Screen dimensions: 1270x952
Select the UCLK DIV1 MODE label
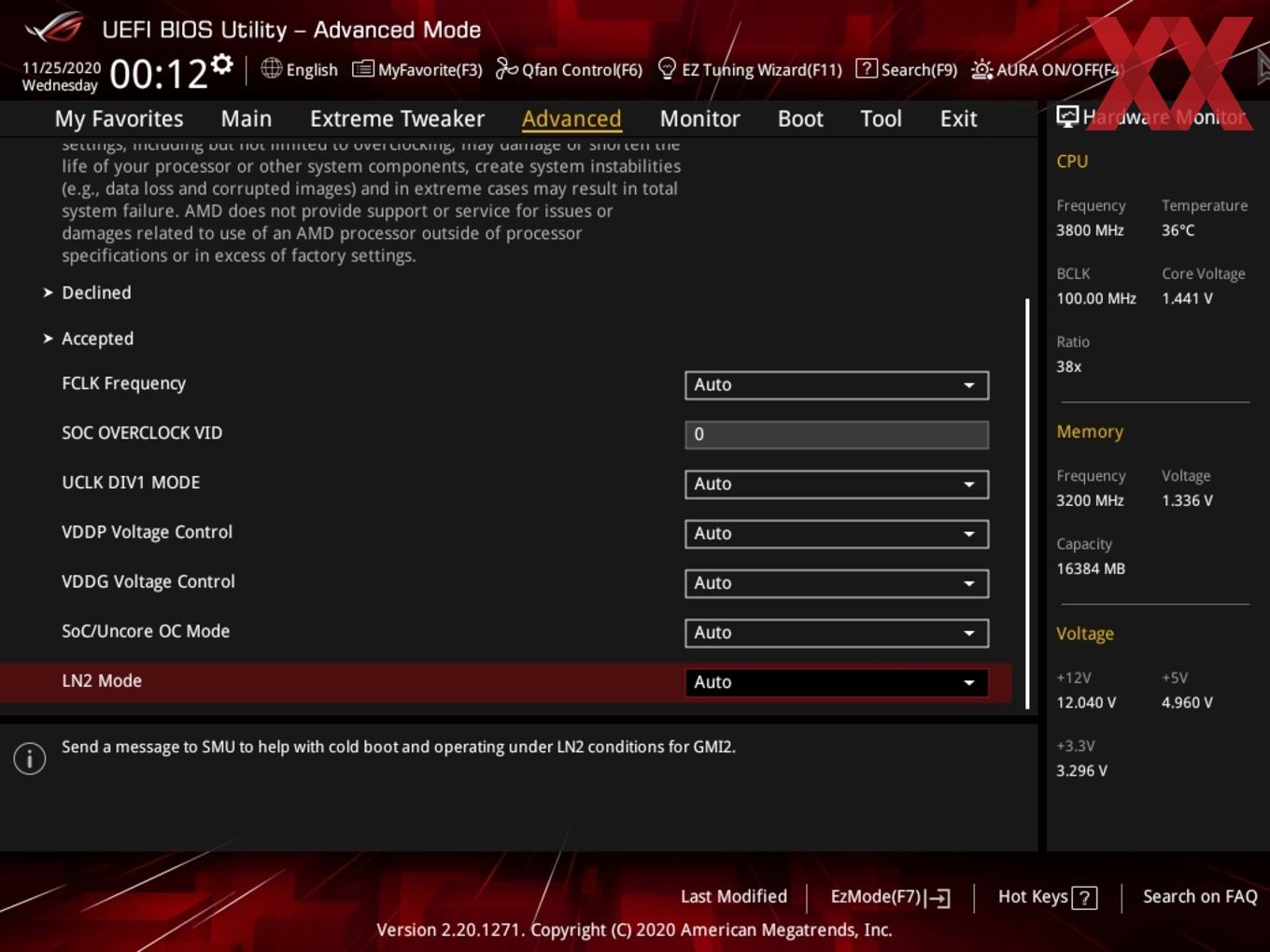pyautogui.click(x=131, y=483)
